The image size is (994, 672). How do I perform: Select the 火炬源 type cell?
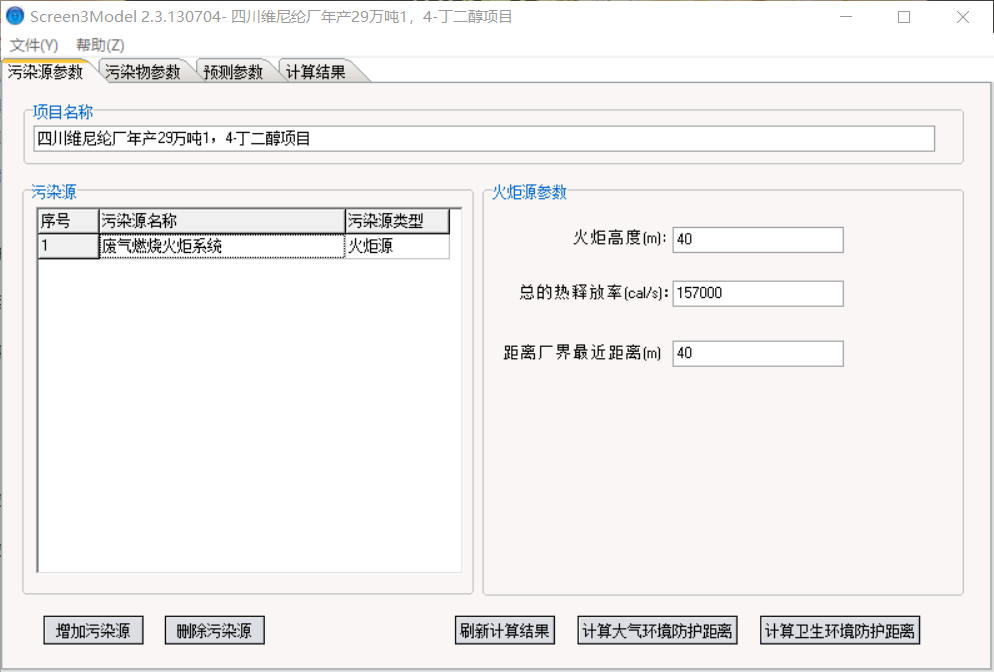(397, 246)
